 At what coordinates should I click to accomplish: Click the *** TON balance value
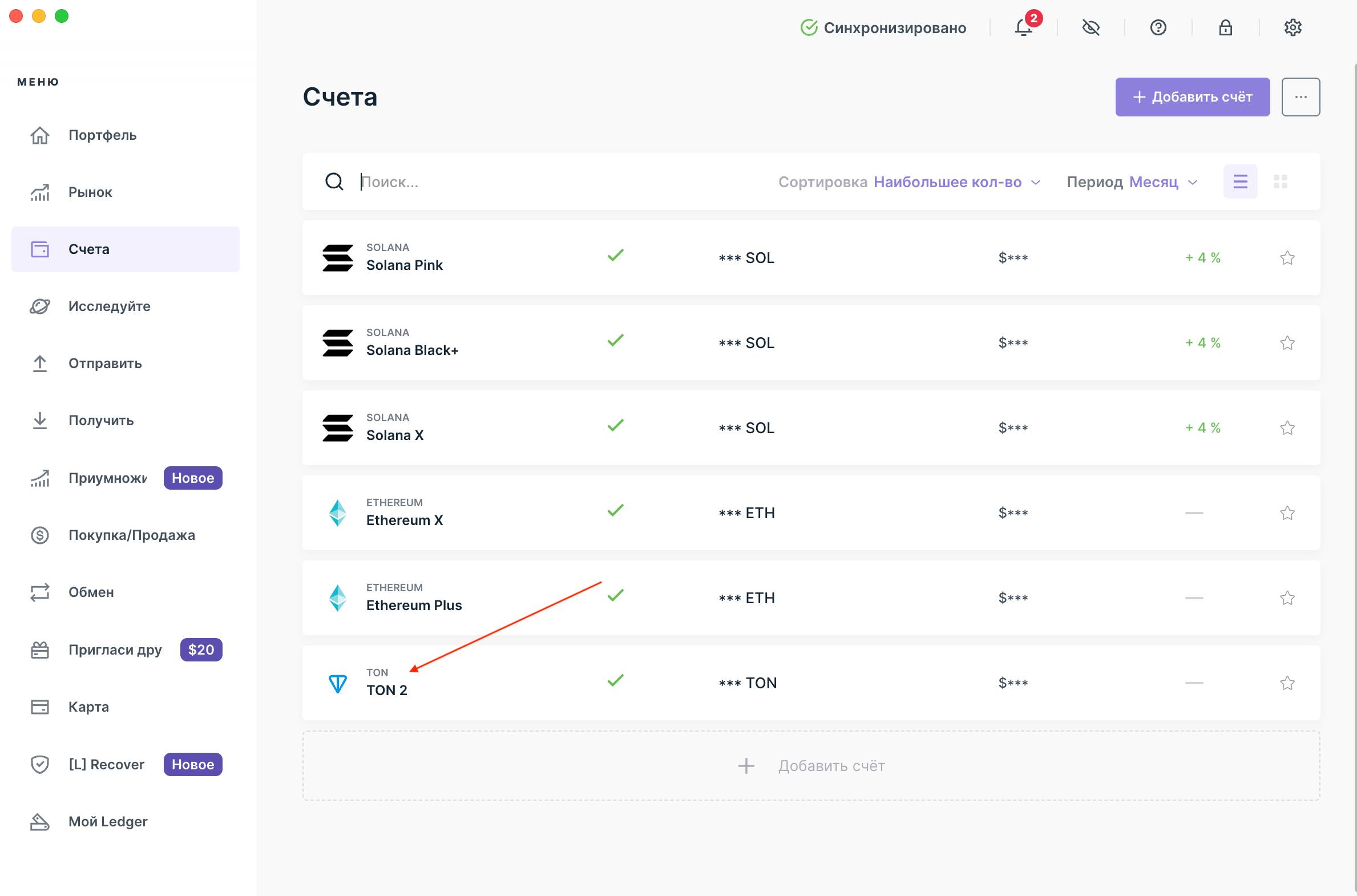(x=748, y=684)
